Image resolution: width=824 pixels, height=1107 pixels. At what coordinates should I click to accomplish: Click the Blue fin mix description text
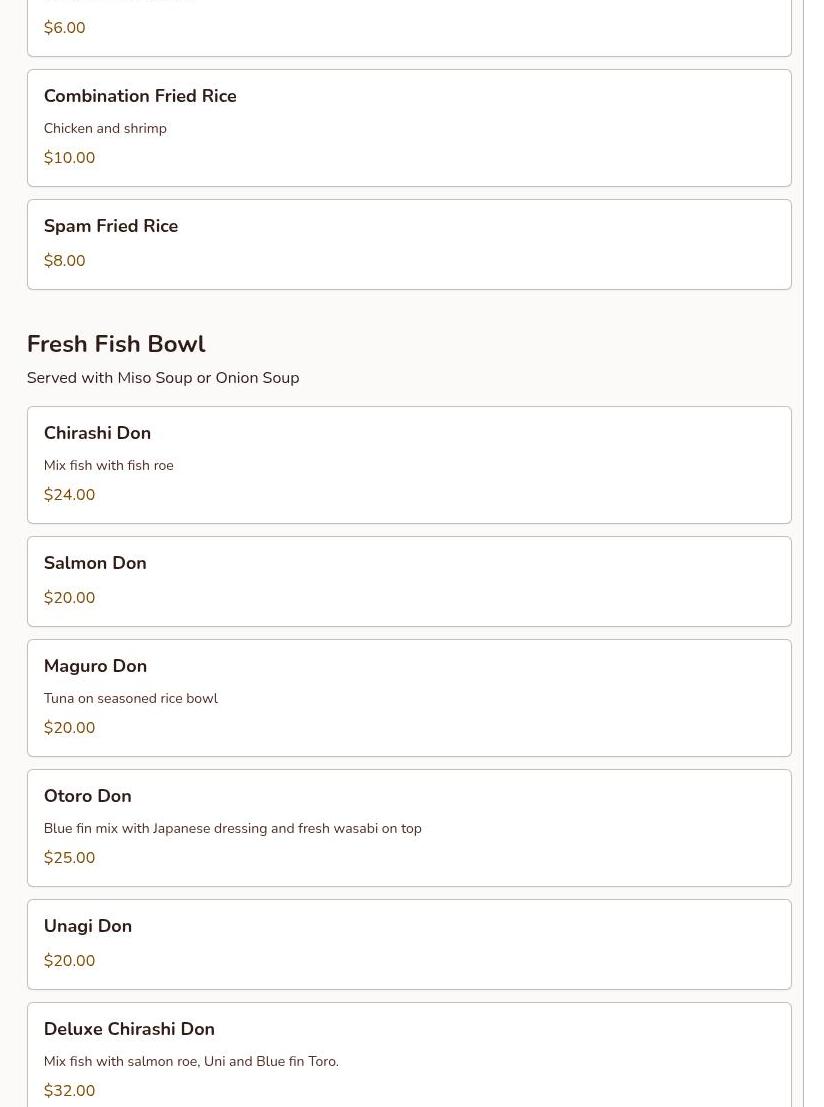click(232, 828)
